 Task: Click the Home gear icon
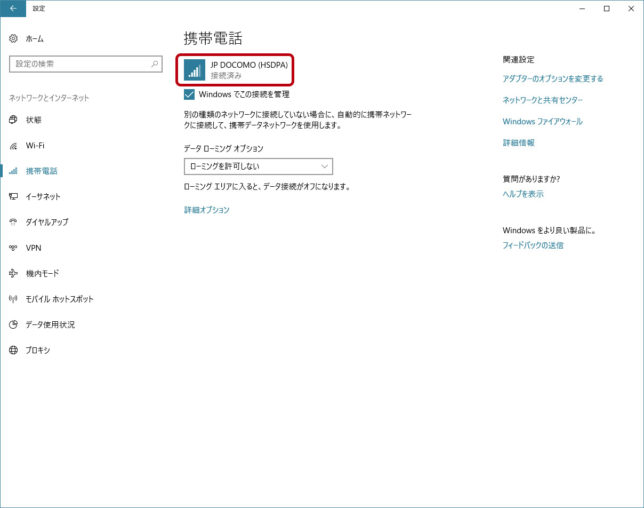click(x=13, y=39)
